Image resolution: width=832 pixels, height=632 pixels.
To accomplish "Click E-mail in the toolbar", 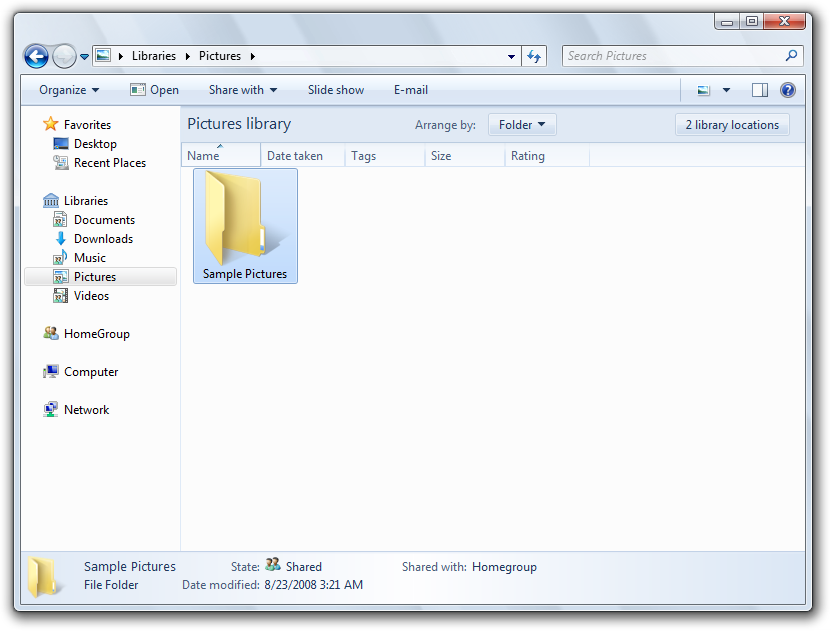I will tap(411, 90).
